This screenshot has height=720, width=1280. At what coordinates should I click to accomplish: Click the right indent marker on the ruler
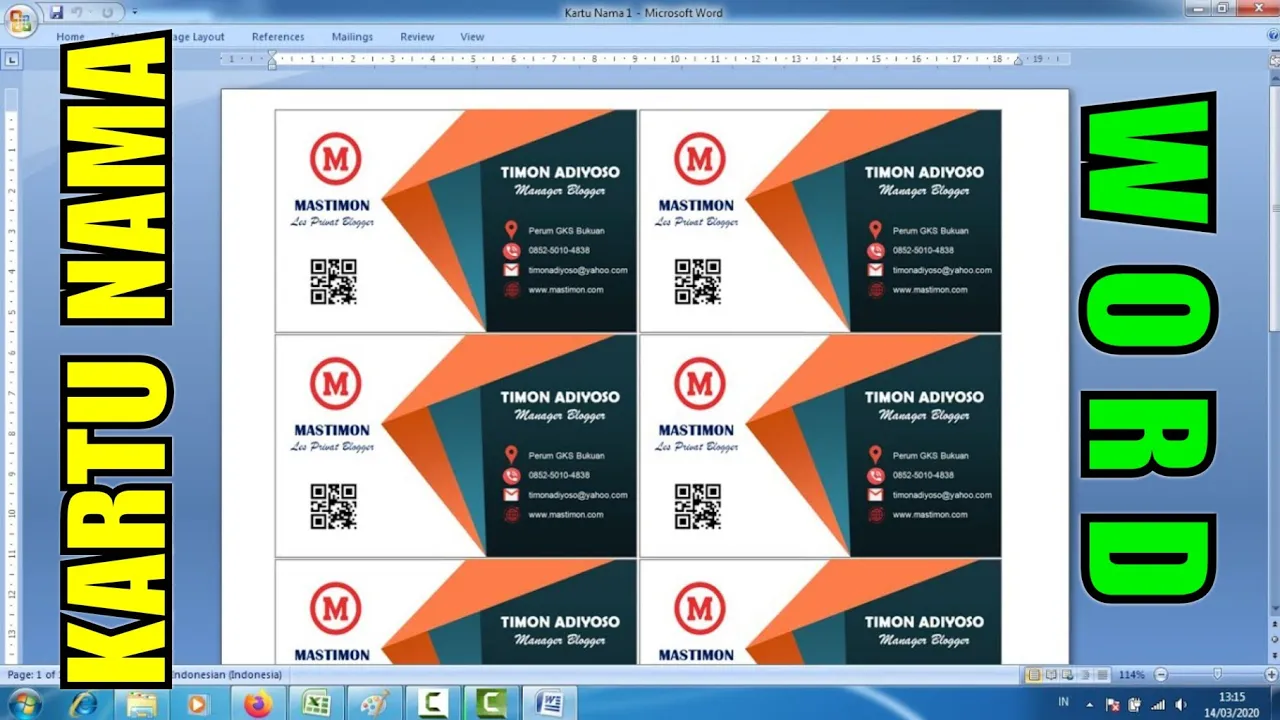[x=1018, y=62]
